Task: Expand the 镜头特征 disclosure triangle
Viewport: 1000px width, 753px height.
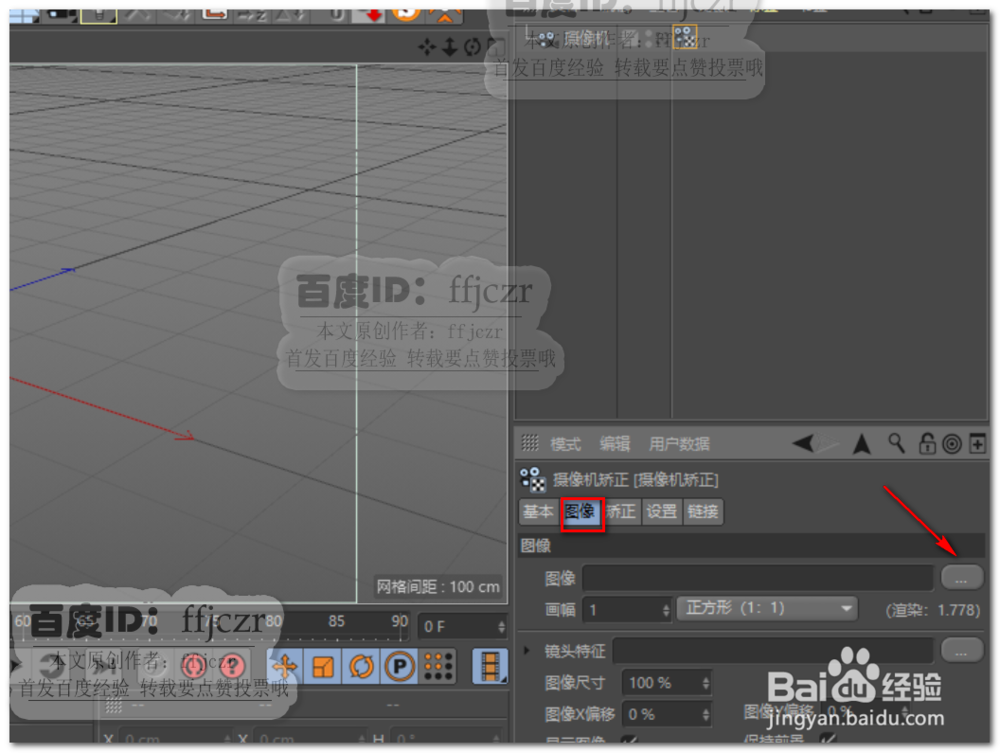Action: click(527, 651)
